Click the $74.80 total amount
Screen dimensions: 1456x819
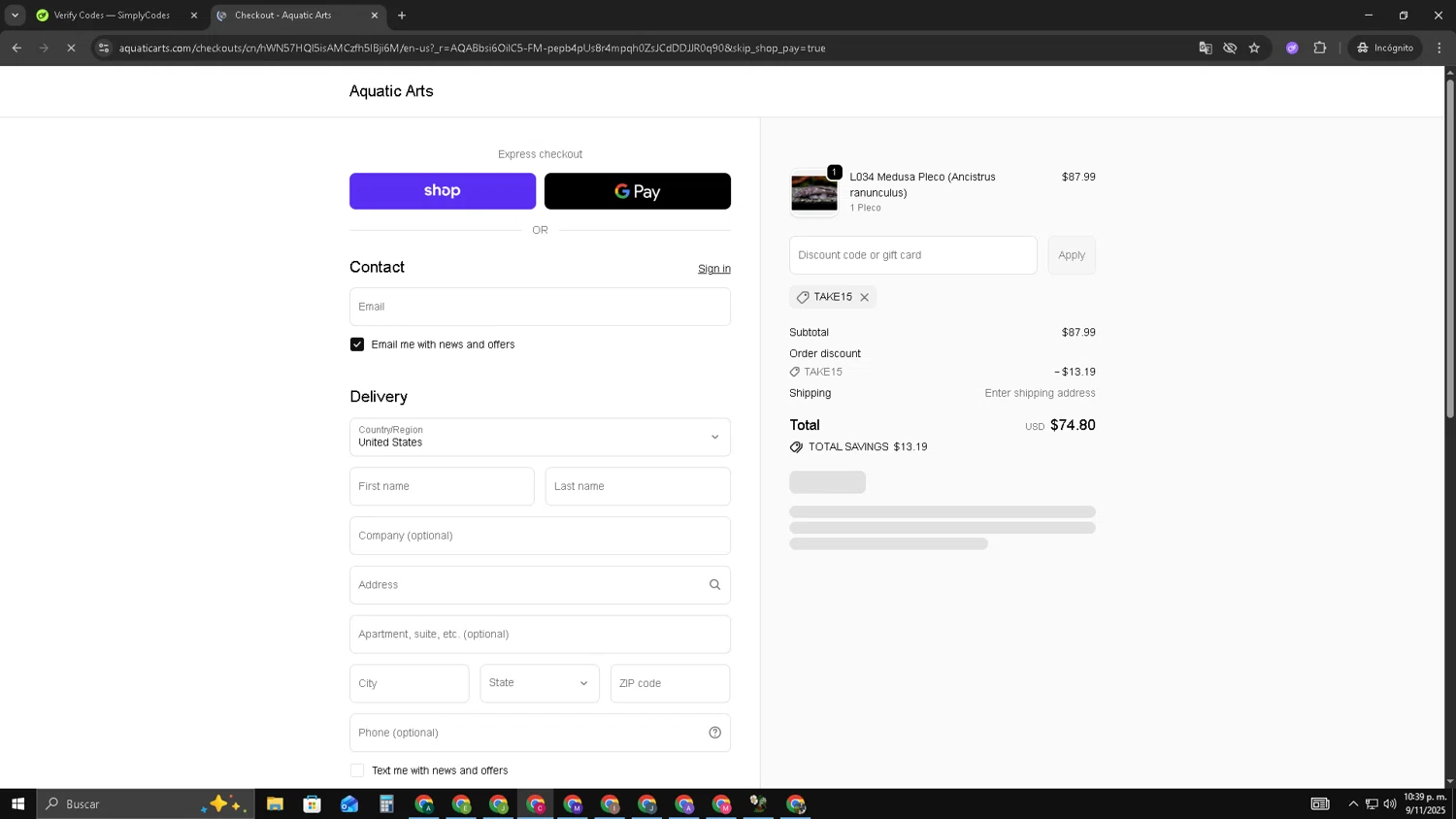click(1073, 425)
